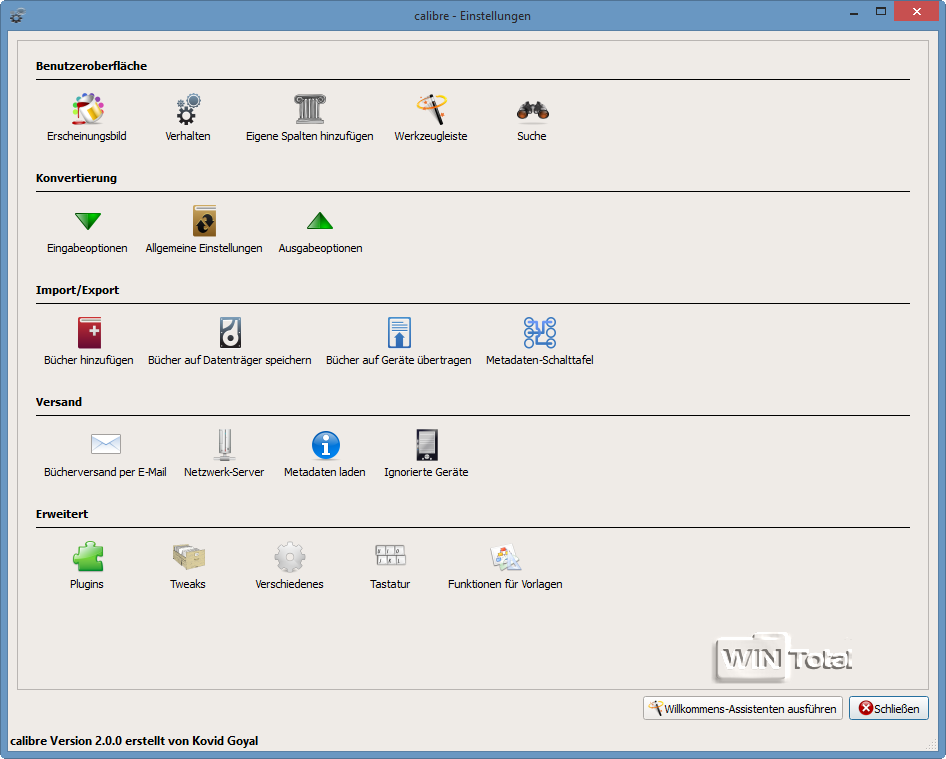Open Allgemeine Einstellungen conversion icon
Image resolution: width=946 pixels, height=759 pixels.
tap(205, 221)
